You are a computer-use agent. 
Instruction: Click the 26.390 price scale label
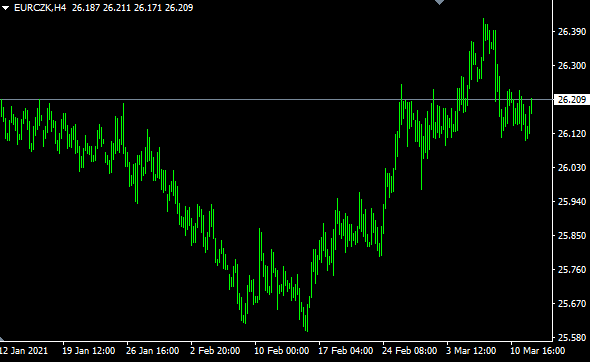click(x=572, y=32)
